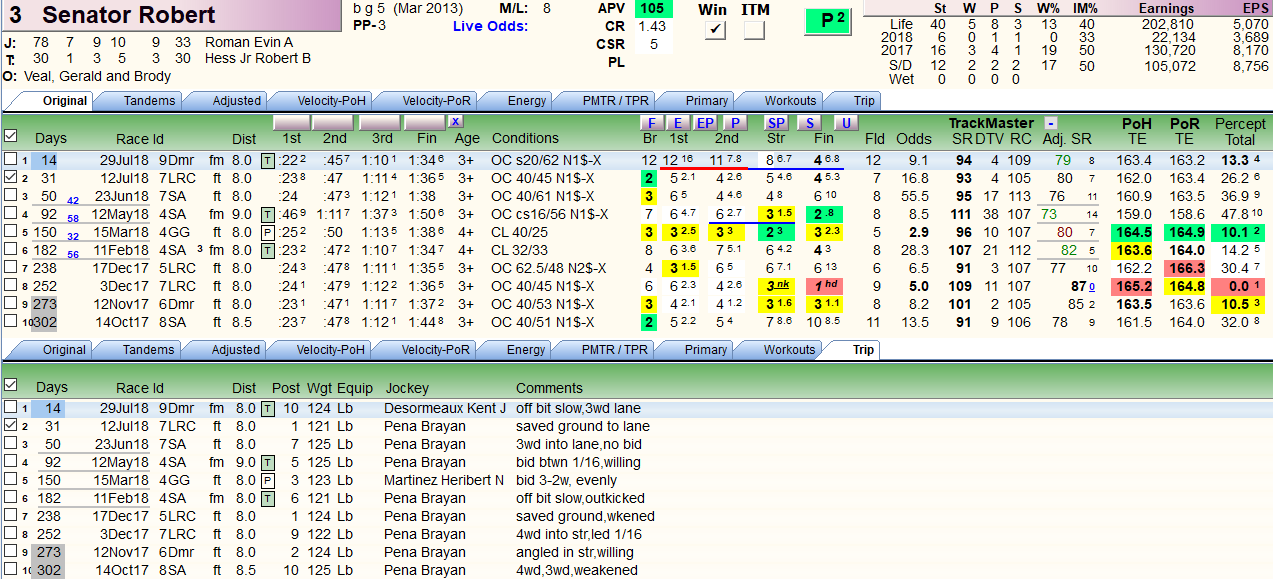This screenshot has height=579, width=1273.
Task: Click the T marker in the upper 11Feb18 4SA row
Action: 267,250
